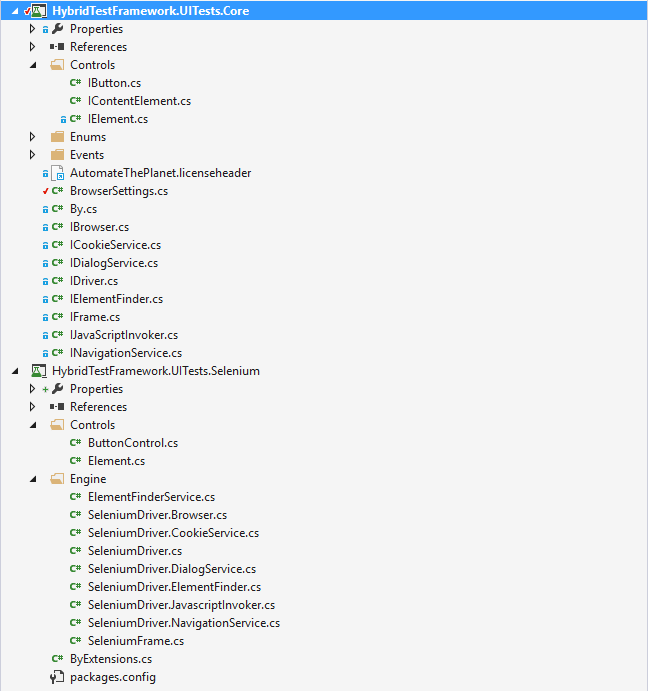Screen dimensions: 648x691
Task: Select the ICookieService.cs file
Action: coord(115,245)
